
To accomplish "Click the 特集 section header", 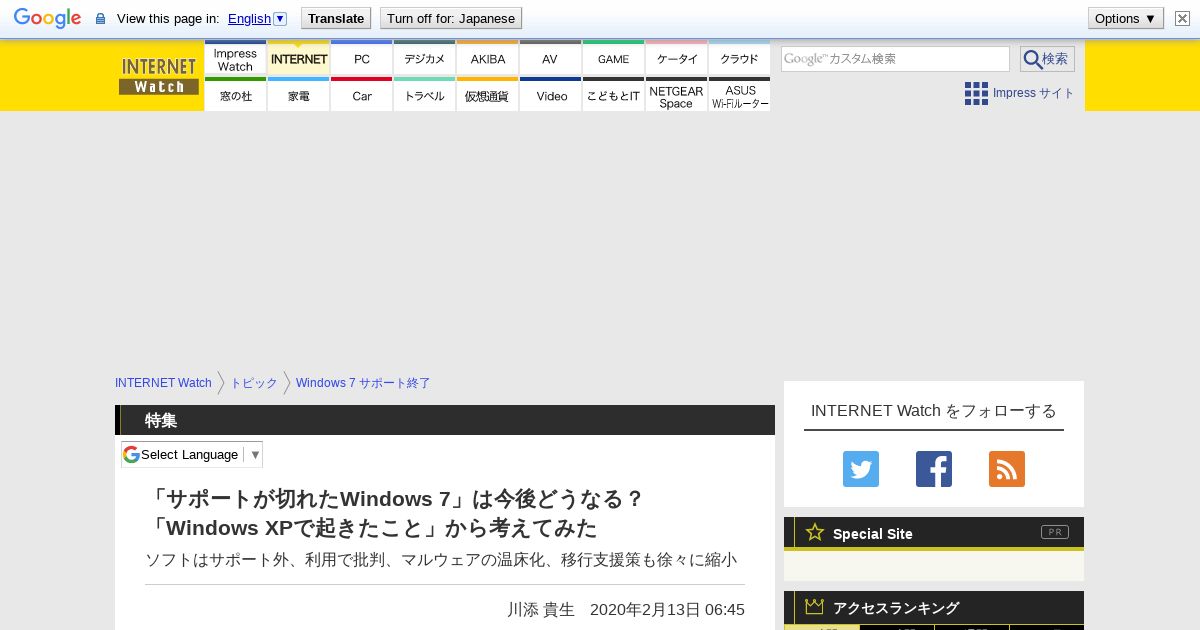I will pyautogui.click(x=161, y=420).
